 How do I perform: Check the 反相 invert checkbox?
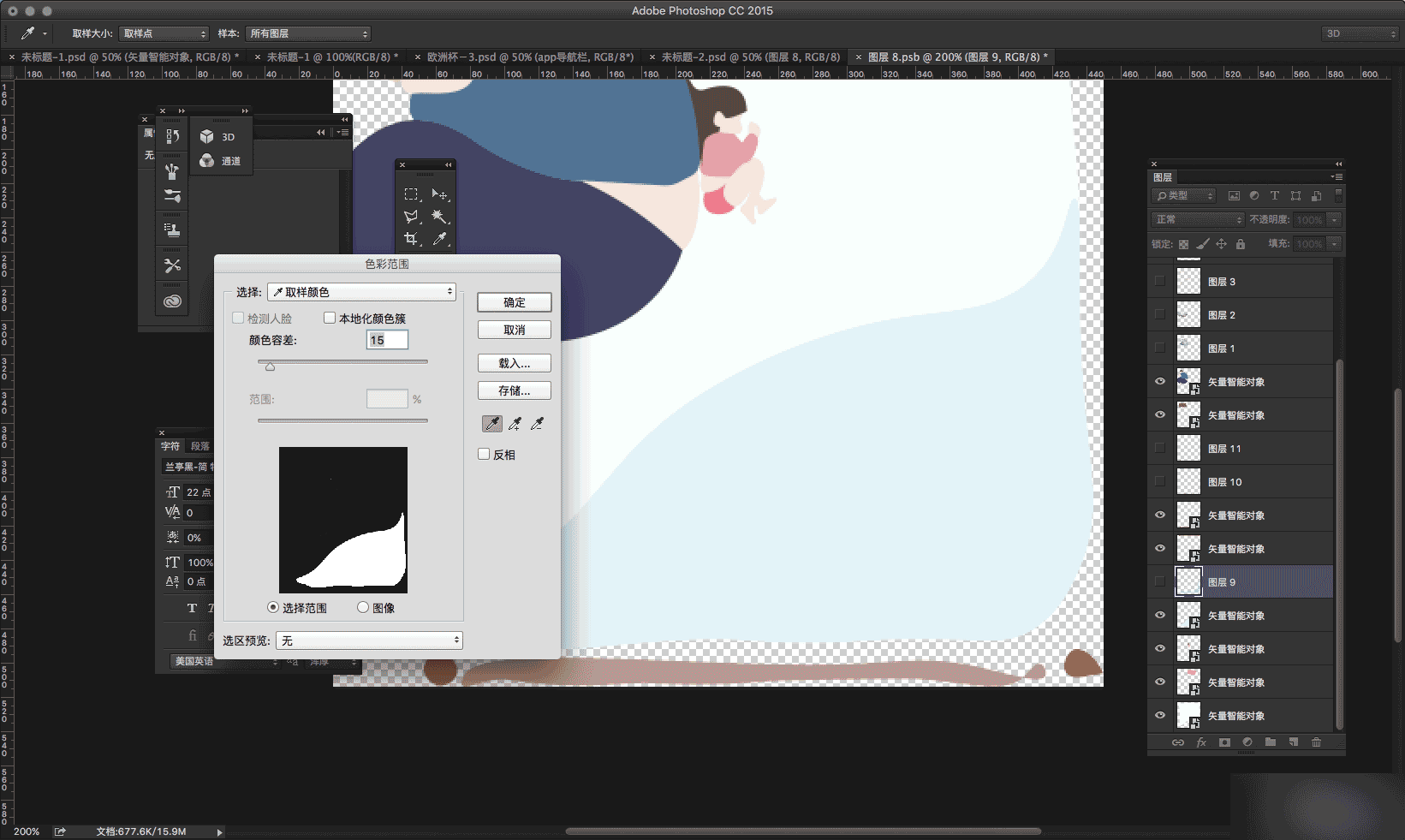click(x=484, y=454)
